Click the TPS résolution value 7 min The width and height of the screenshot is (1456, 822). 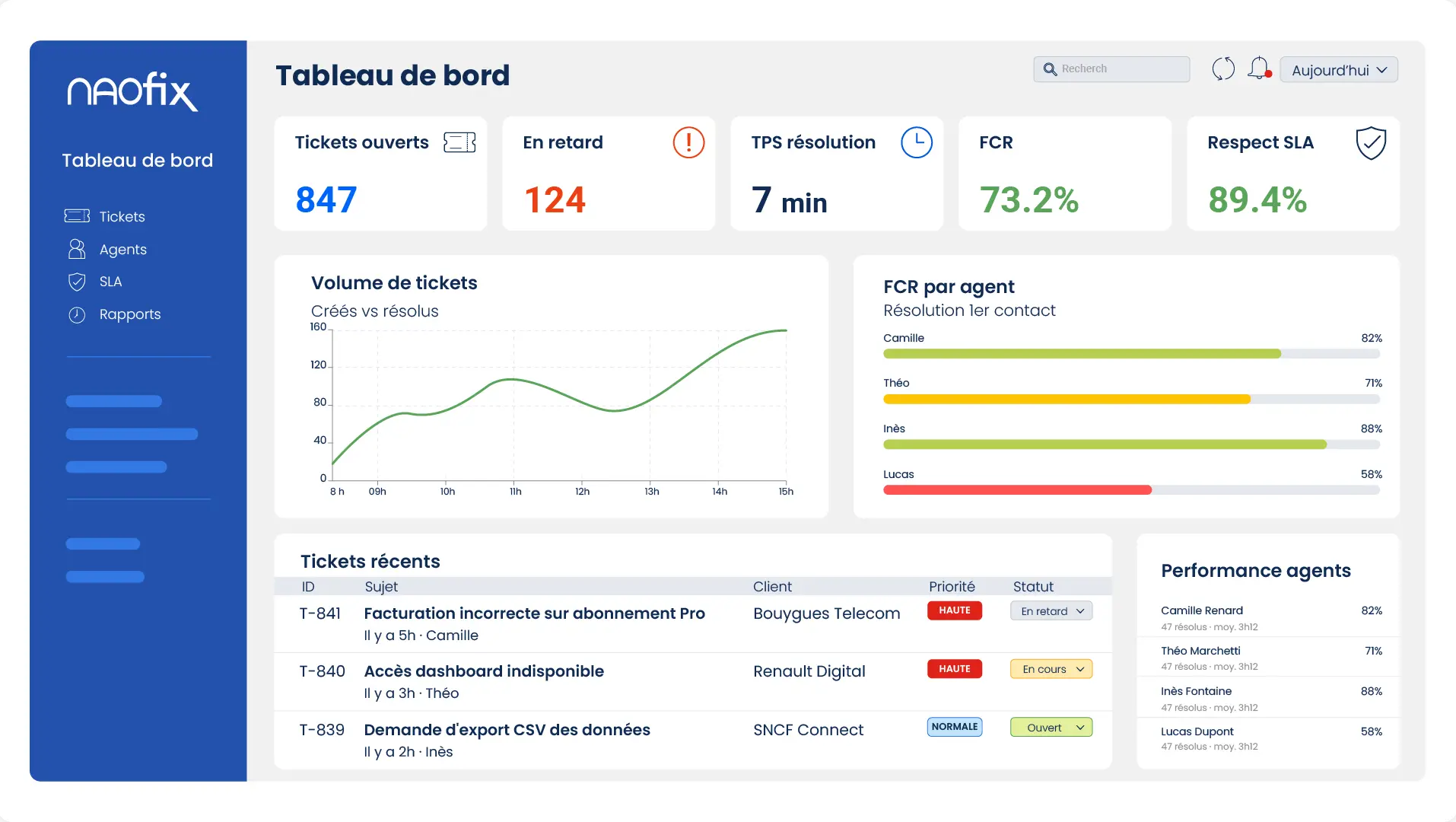(x=789, y=201)
